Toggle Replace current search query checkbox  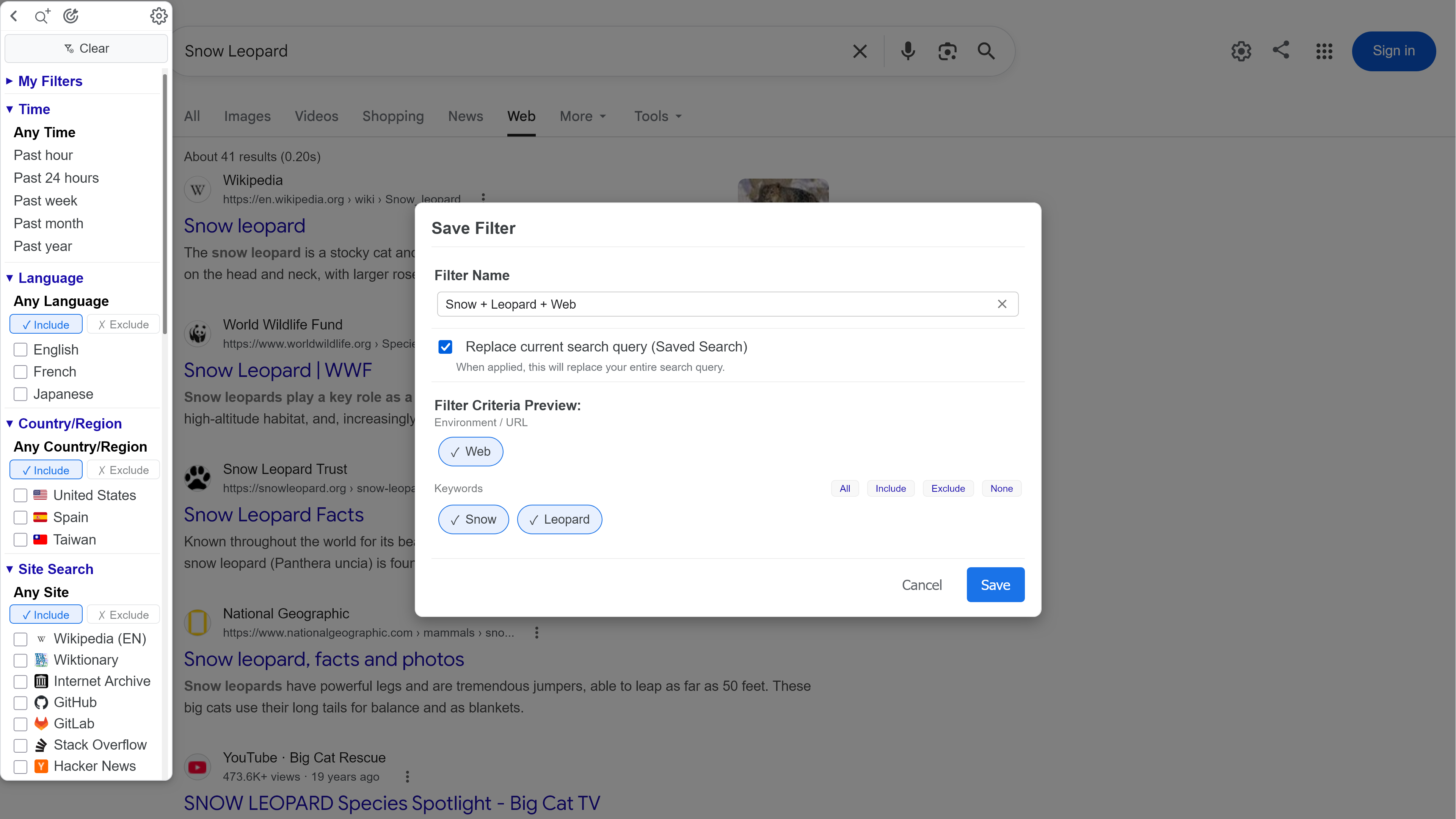446,347
